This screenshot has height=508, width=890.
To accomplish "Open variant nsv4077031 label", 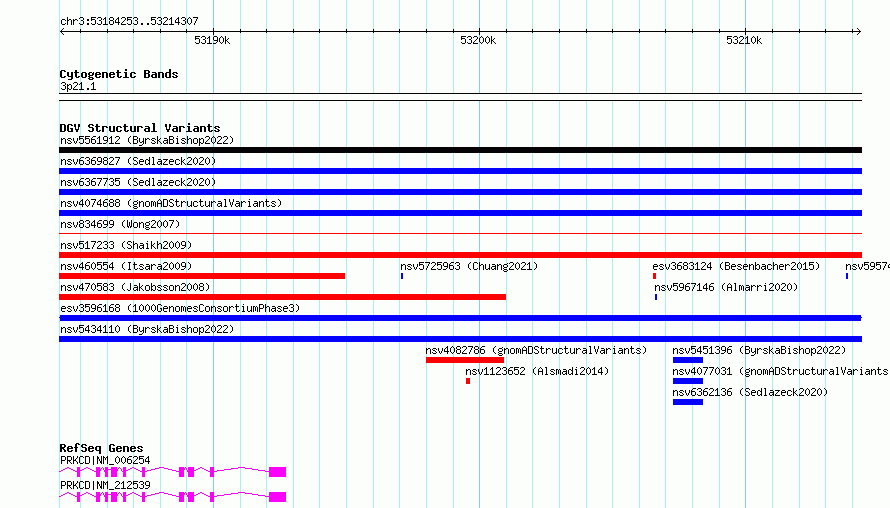I will pos(781,371).
